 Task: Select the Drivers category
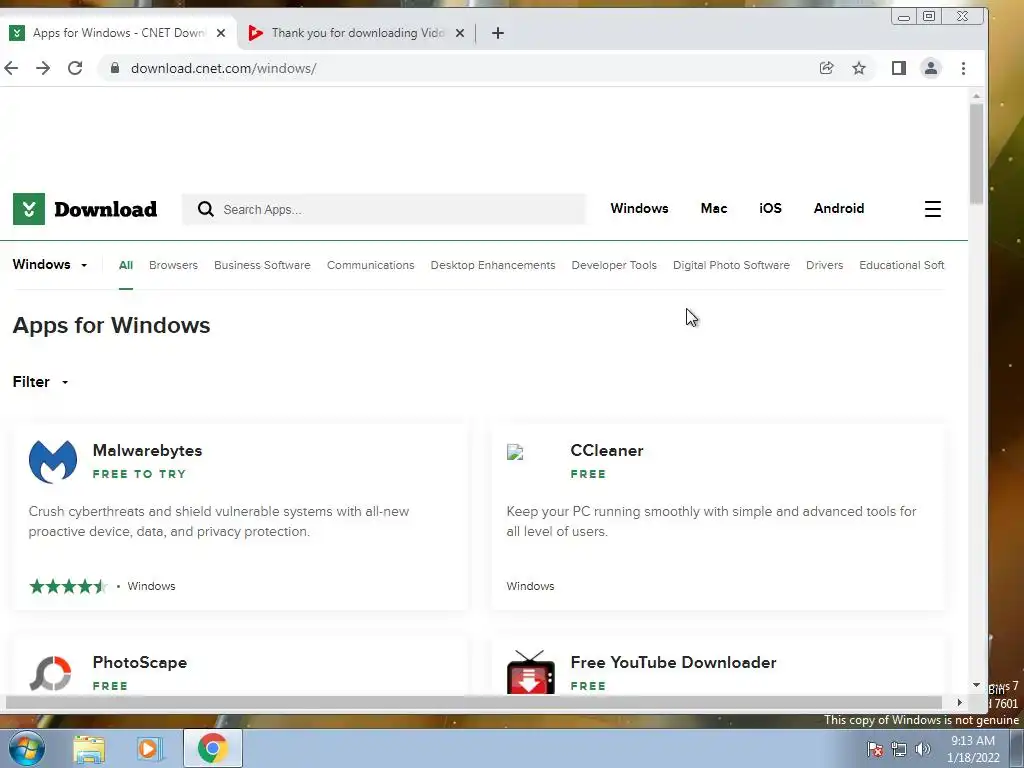(824, 265)
